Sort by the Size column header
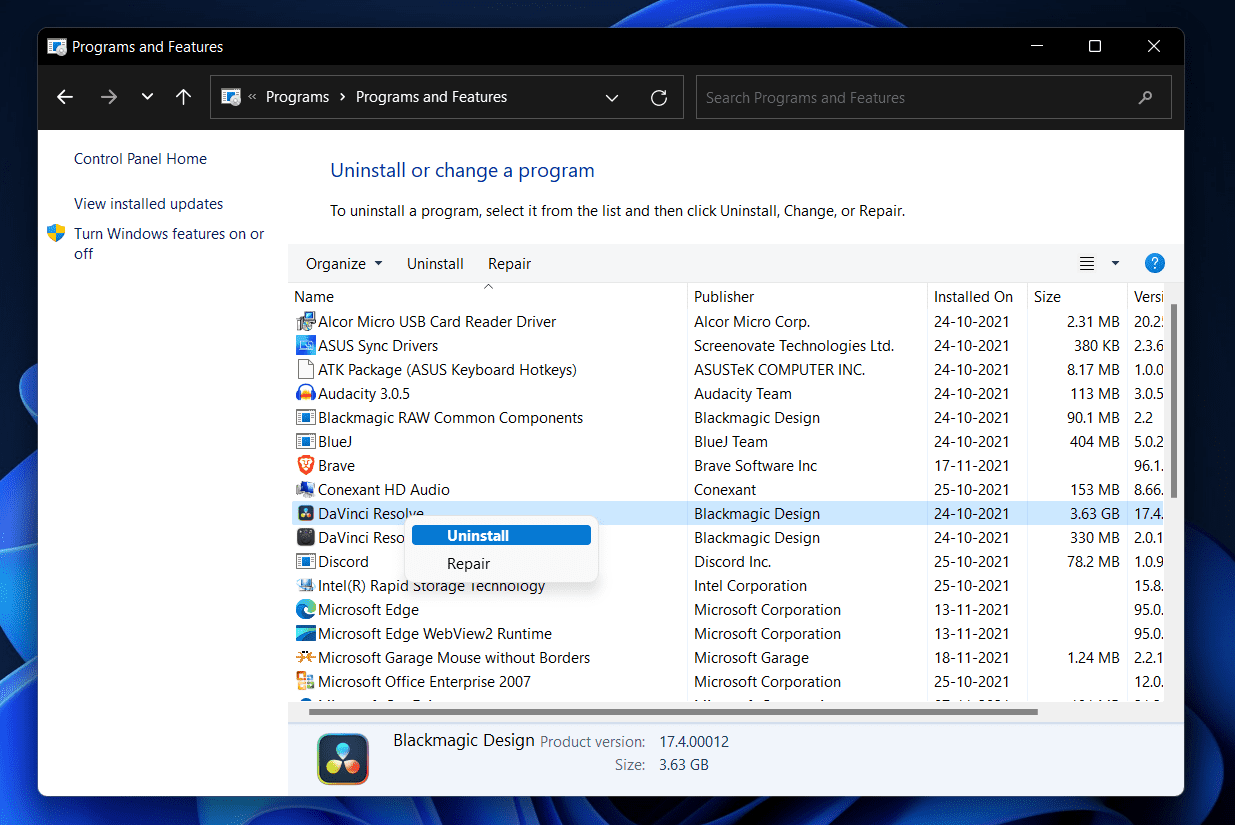The width and height of the screenshot is (1235, 825). pyautogui.click(x=1078, y=297)
